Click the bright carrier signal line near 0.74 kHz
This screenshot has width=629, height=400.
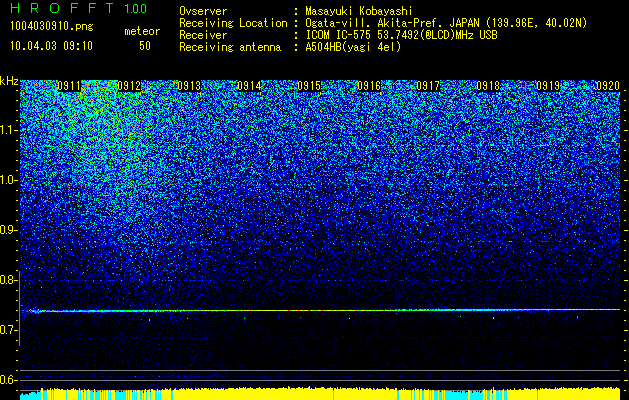[x=320, y=310]
